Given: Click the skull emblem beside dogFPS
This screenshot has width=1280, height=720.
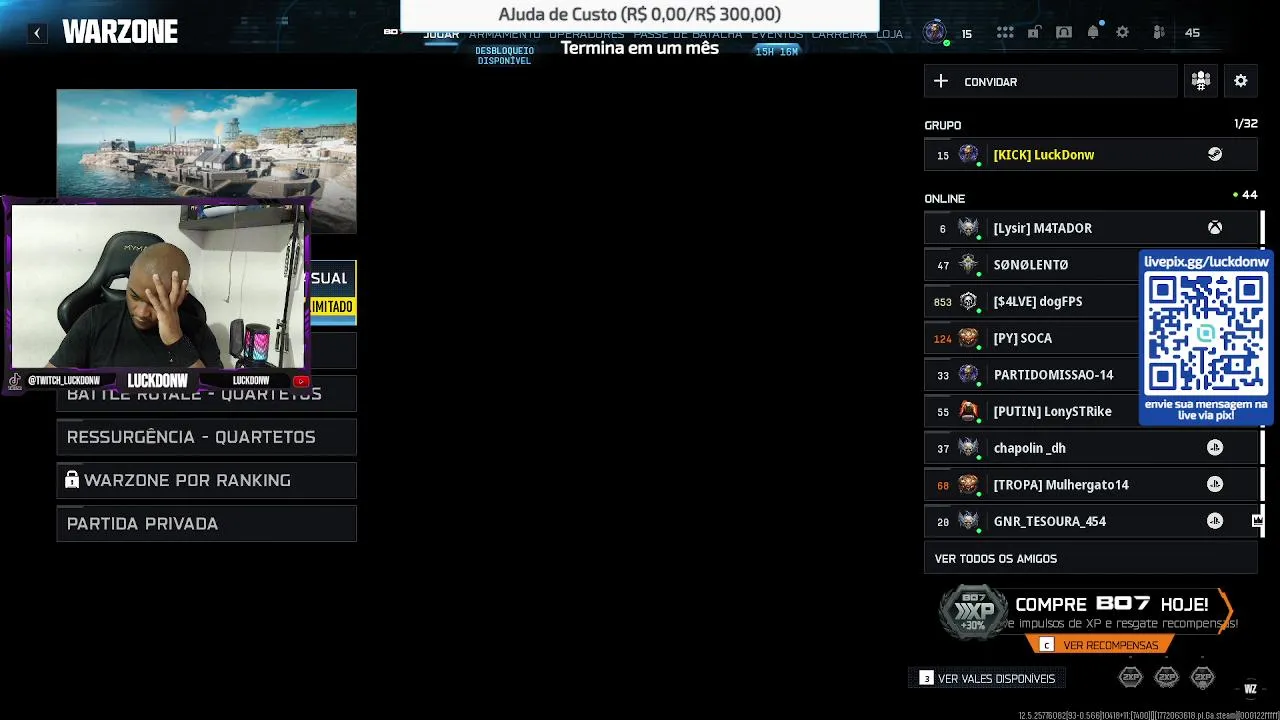Looking at the screenshot, I should [968, 301].
